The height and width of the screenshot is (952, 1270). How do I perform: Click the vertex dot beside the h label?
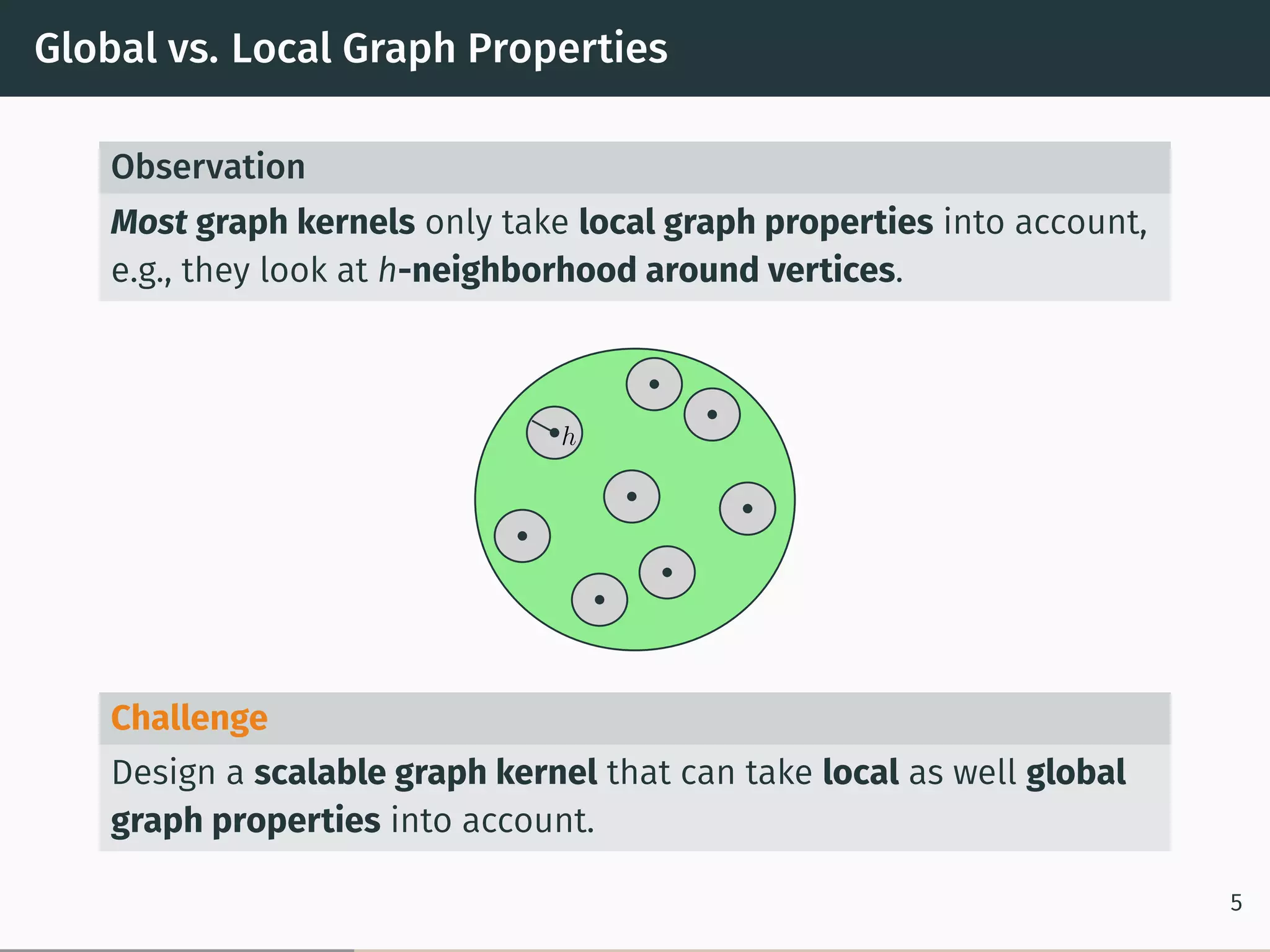pyautogui.click(x=554, y=433)
